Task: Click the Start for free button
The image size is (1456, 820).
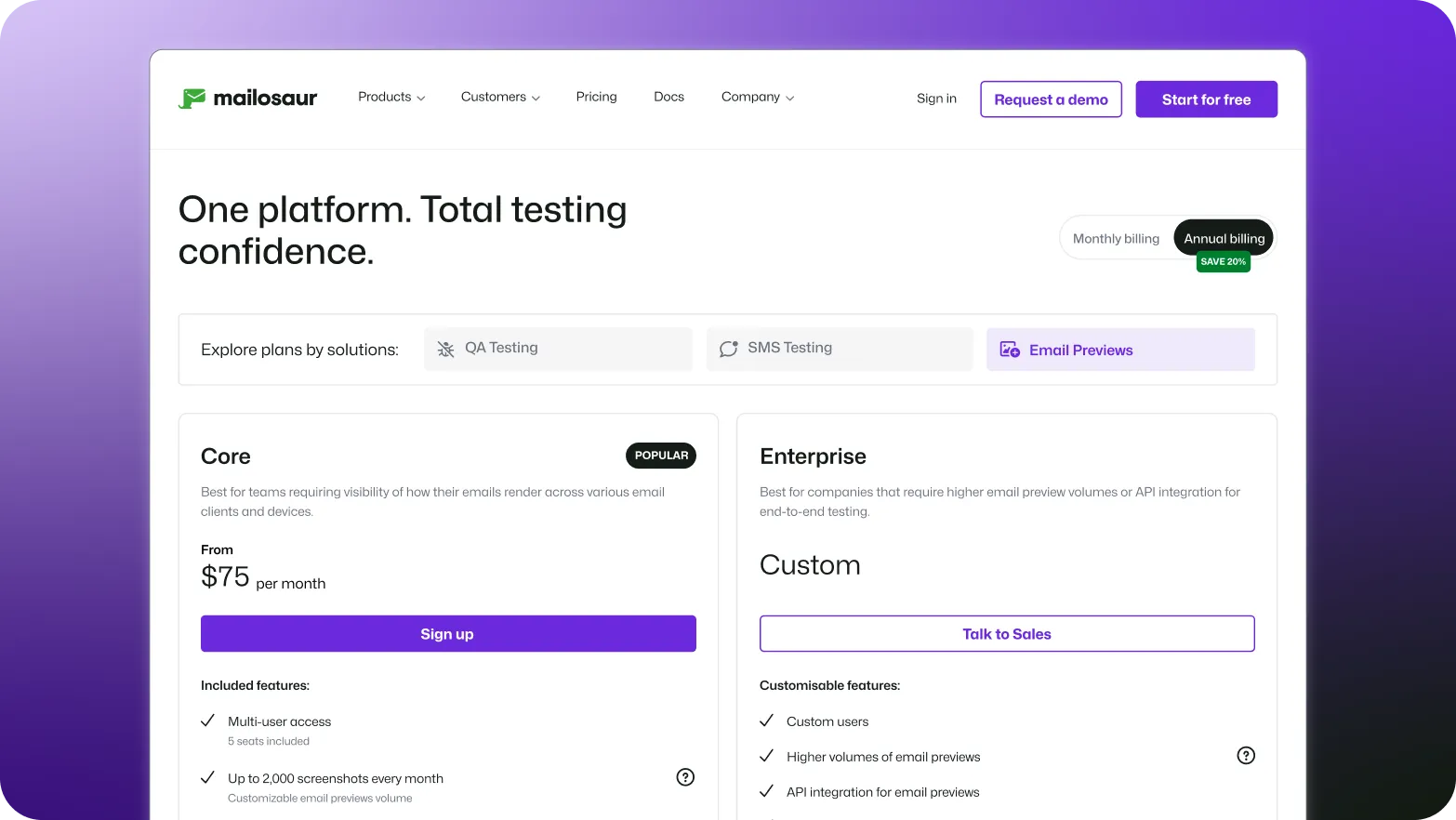Action: click(1206, 99)
